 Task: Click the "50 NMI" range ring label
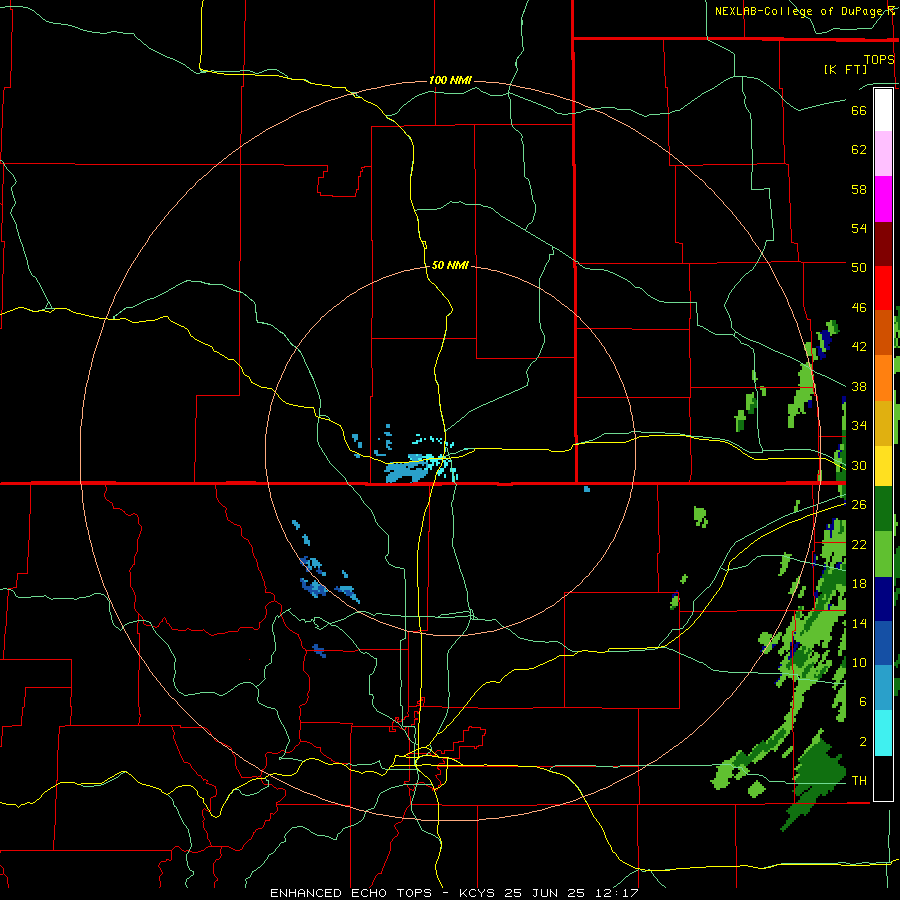coord(450,265)
